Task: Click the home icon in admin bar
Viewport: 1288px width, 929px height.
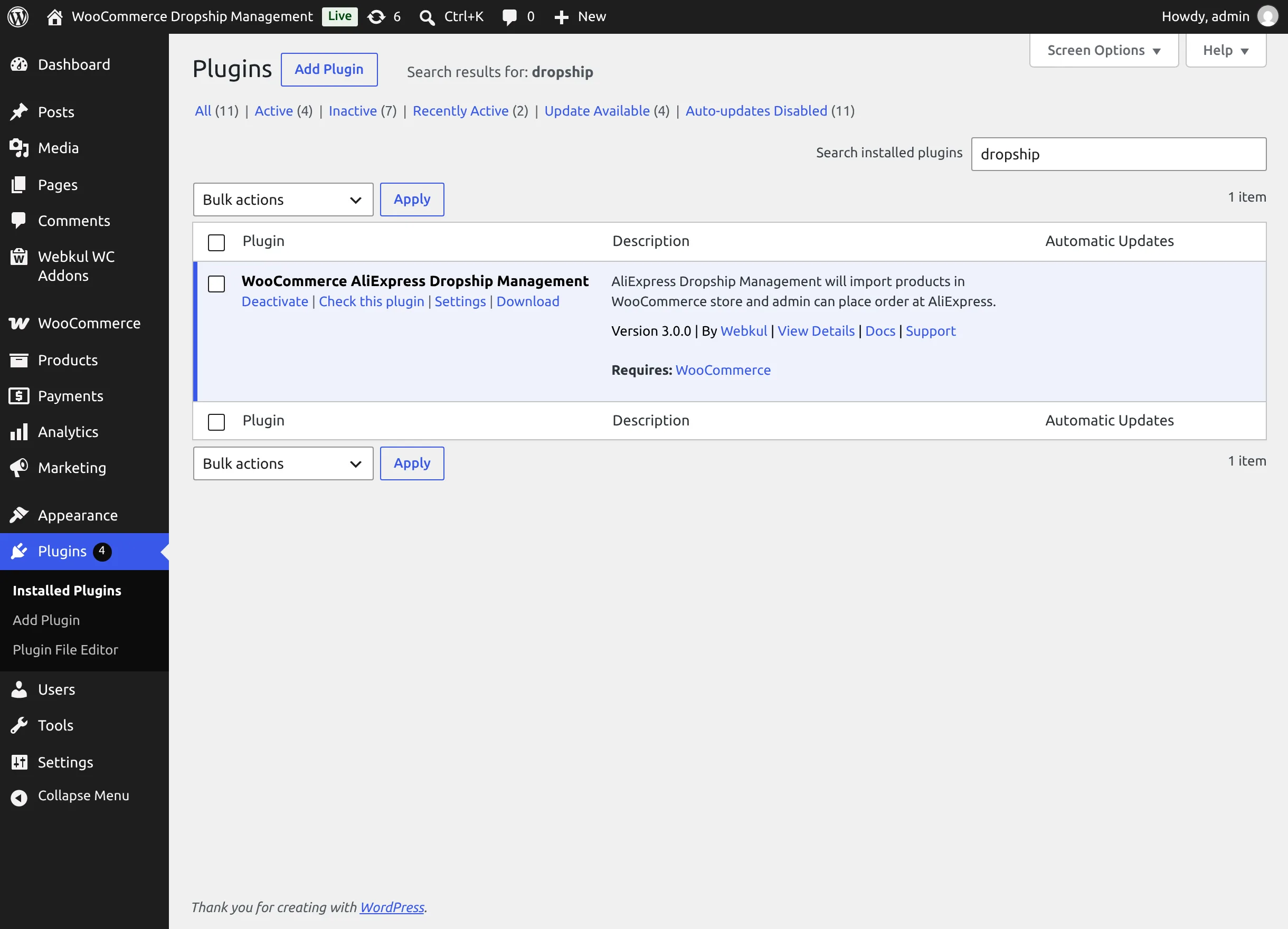Action: (x=54, y=17)
